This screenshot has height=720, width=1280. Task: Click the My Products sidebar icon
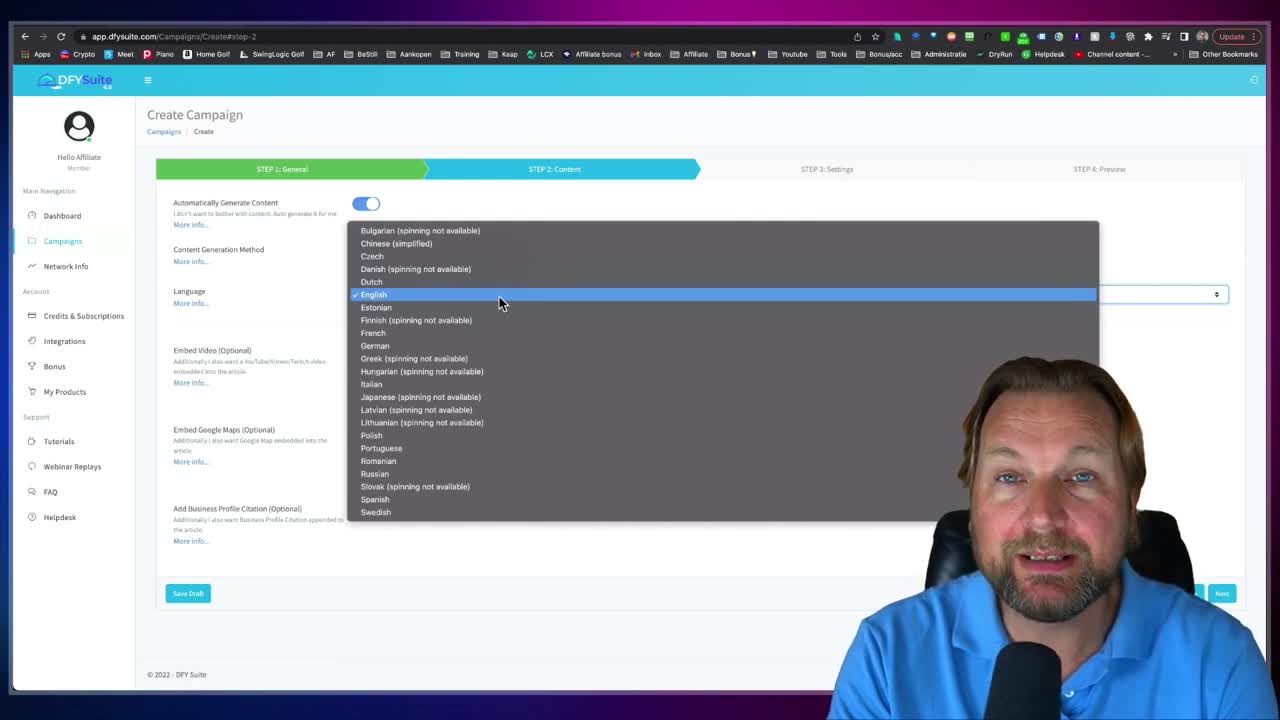point(32,392)
